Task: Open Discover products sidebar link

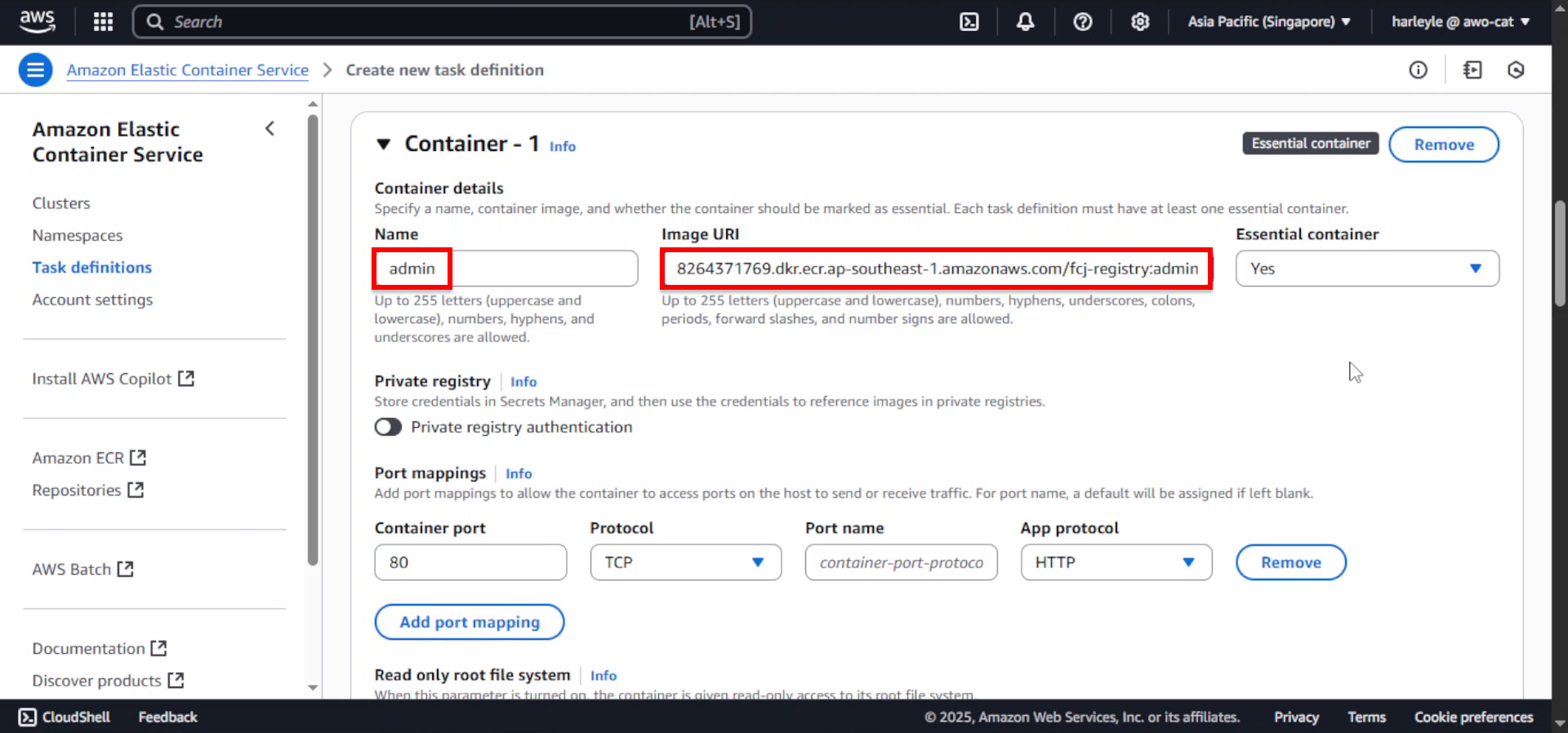Action: coord(96,680)
